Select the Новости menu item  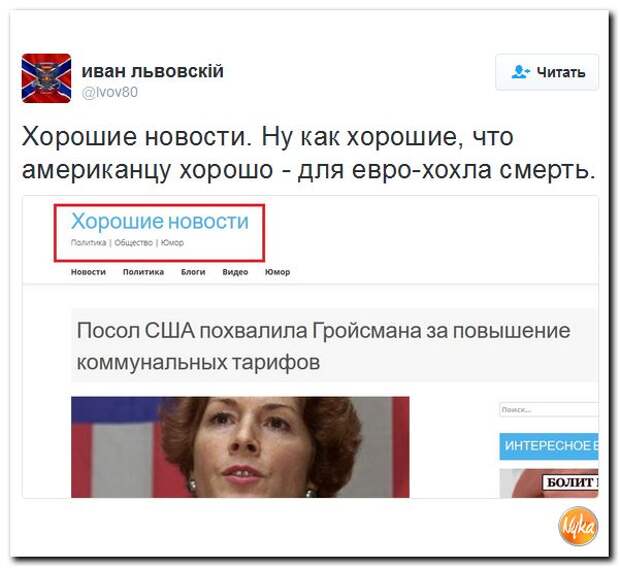click(88, 272)
